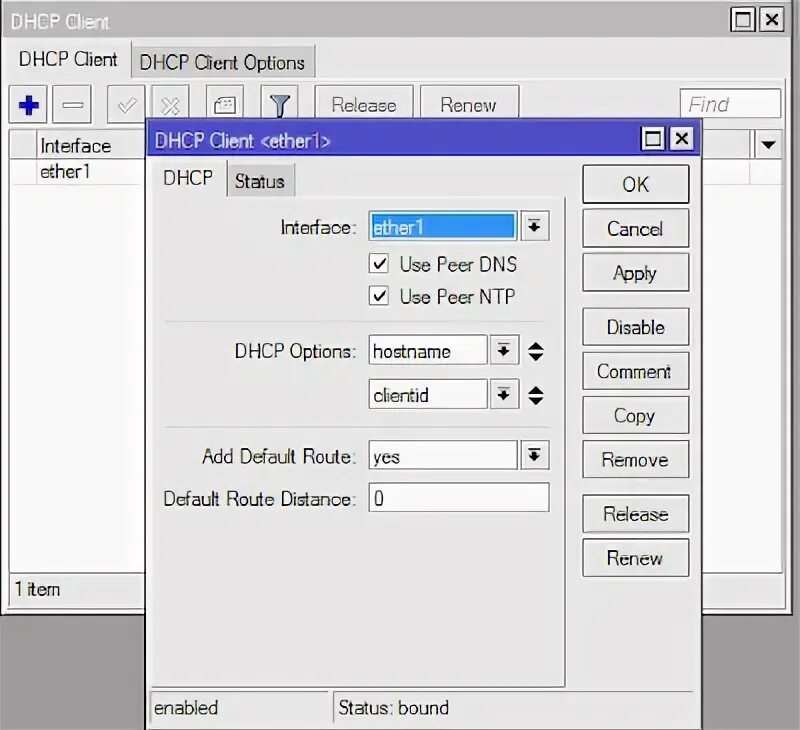Screen dimensions: 800x730
Task: Expand the Interface dropdown arrow
Action: click(534, 226)
